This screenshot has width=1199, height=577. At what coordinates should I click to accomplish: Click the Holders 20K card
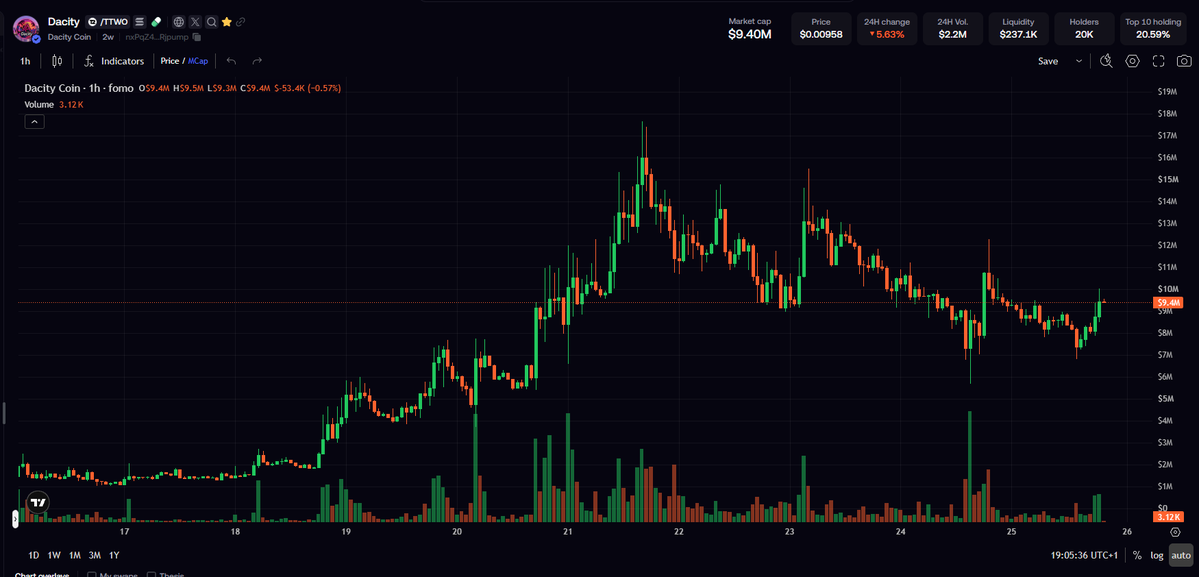[1084, 29]
